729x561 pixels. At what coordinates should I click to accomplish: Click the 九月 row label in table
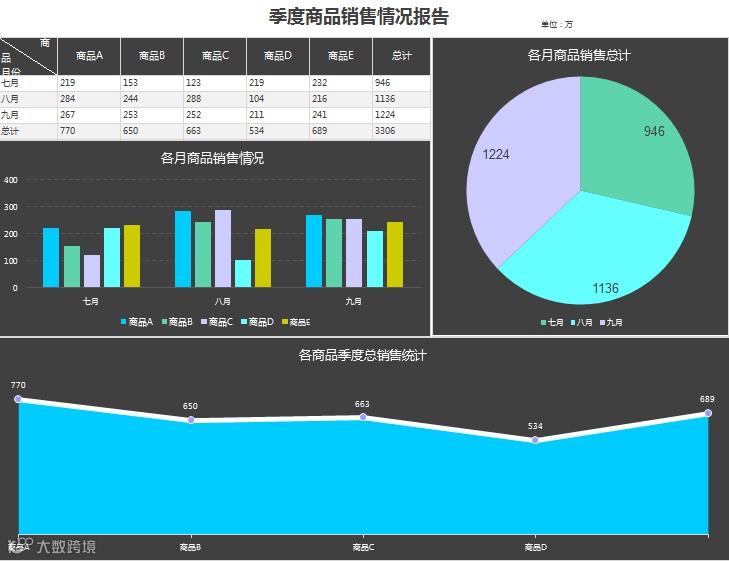(29, 115)
